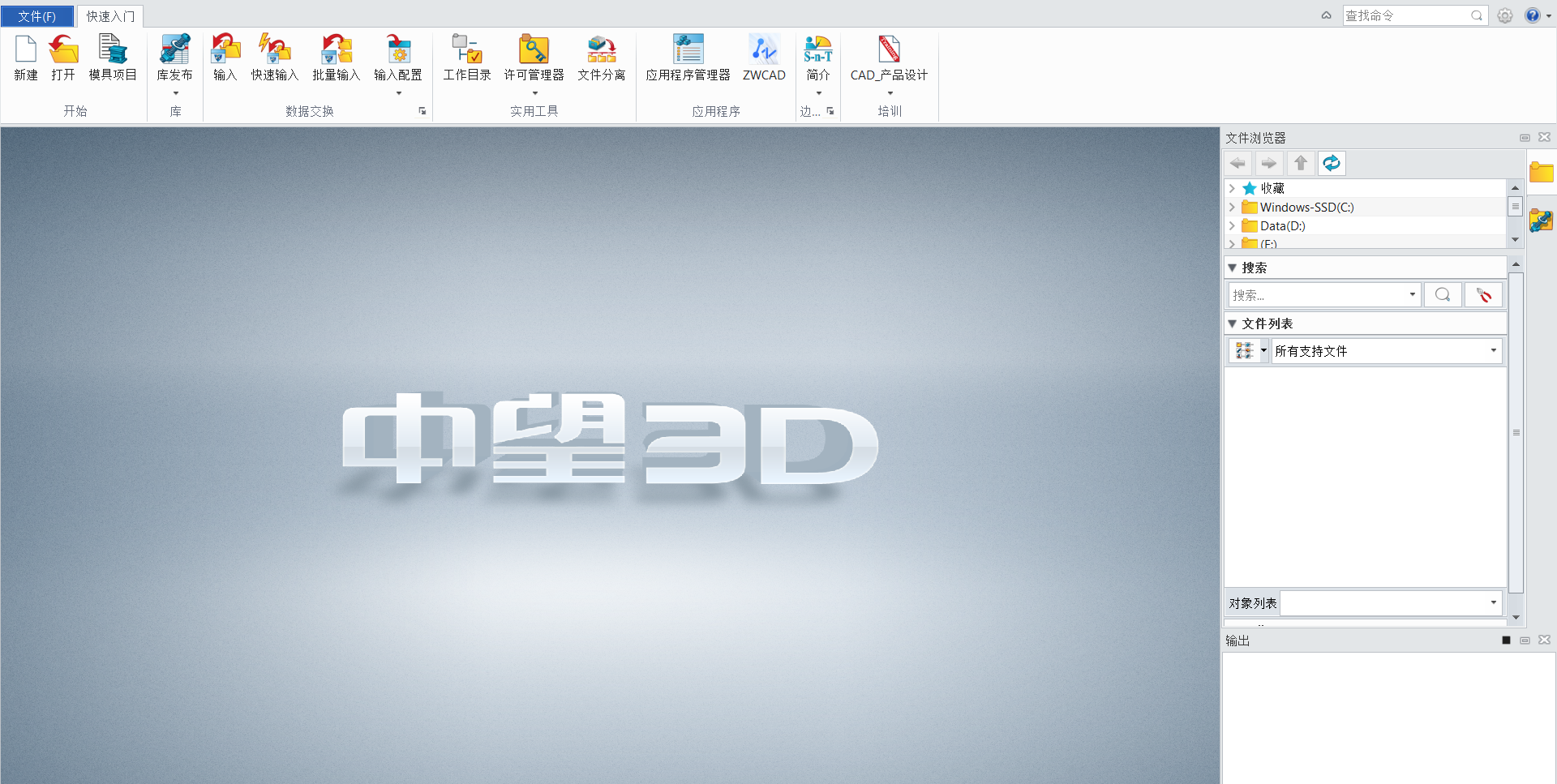Open the file list view mode dropdown
Image resolution: width=1557 pixels, height=784 pixels.
(x=1263, y=351)
